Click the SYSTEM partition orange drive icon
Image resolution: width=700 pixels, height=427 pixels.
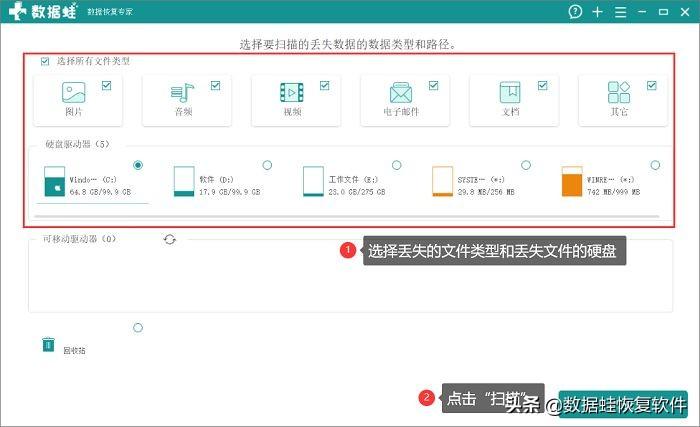tap(442, 181)
